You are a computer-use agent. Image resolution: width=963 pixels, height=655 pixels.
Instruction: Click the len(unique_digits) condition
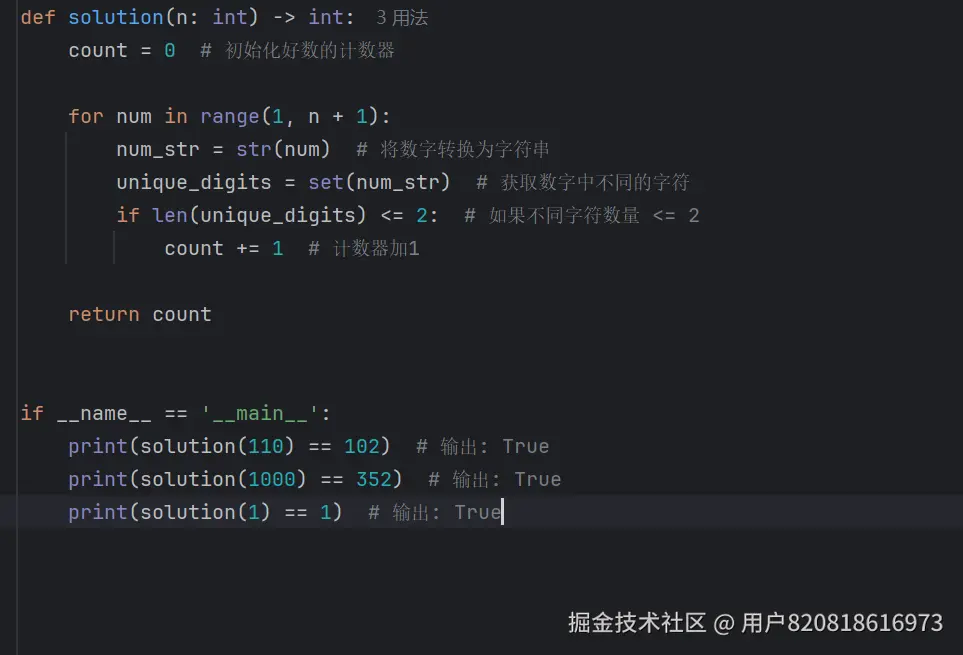[254, 215]
